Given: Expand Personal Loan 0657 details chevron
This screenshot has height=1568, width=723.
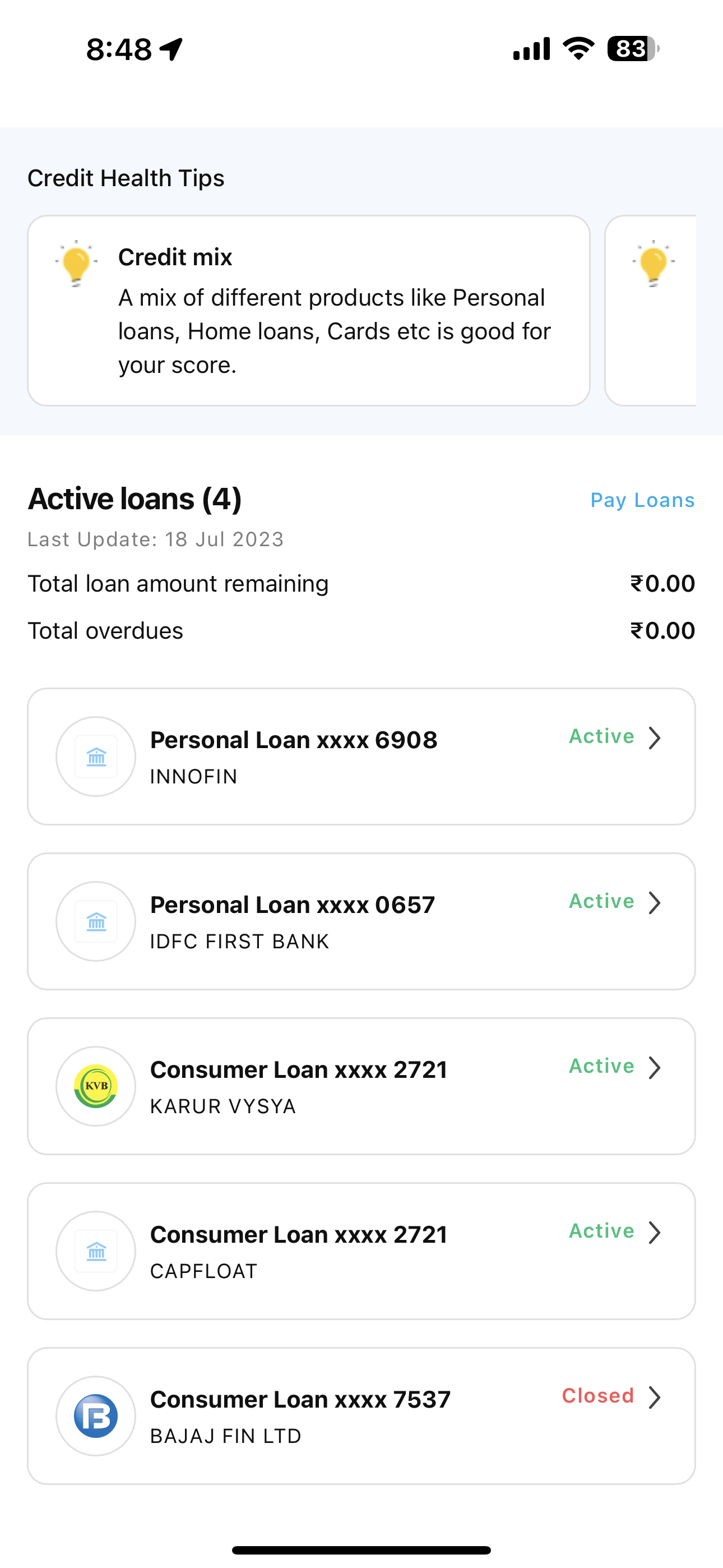Looking at the screenshot, I should point(655,903).
